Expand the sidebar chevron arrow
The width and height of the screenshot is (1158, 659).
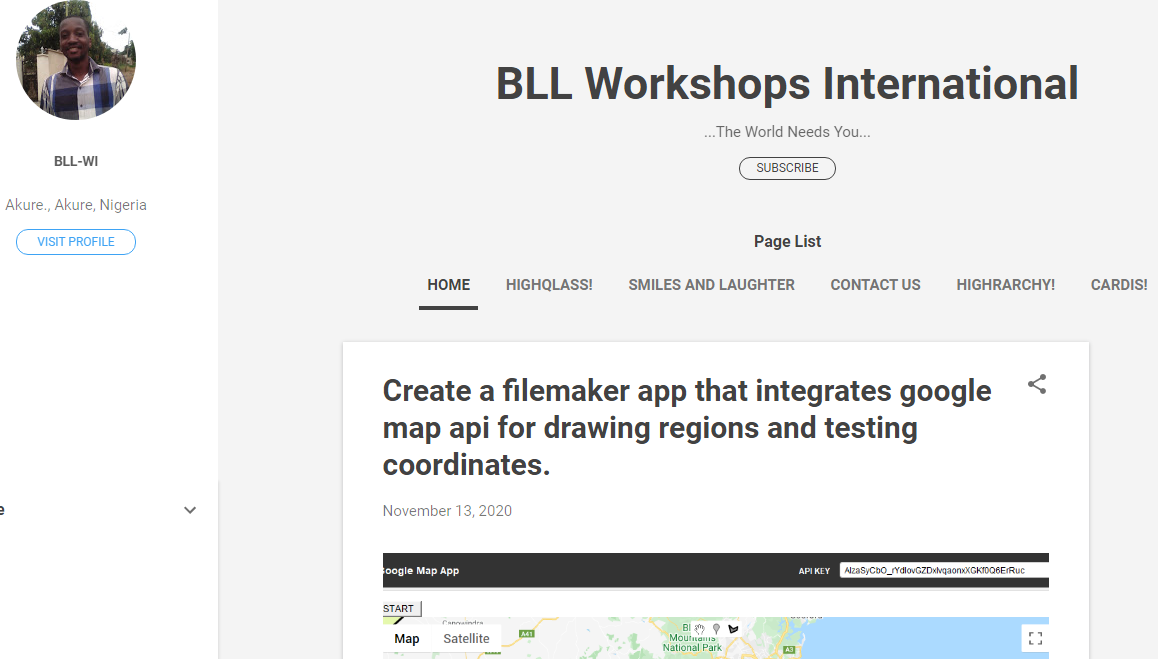(x=190, y=510)
